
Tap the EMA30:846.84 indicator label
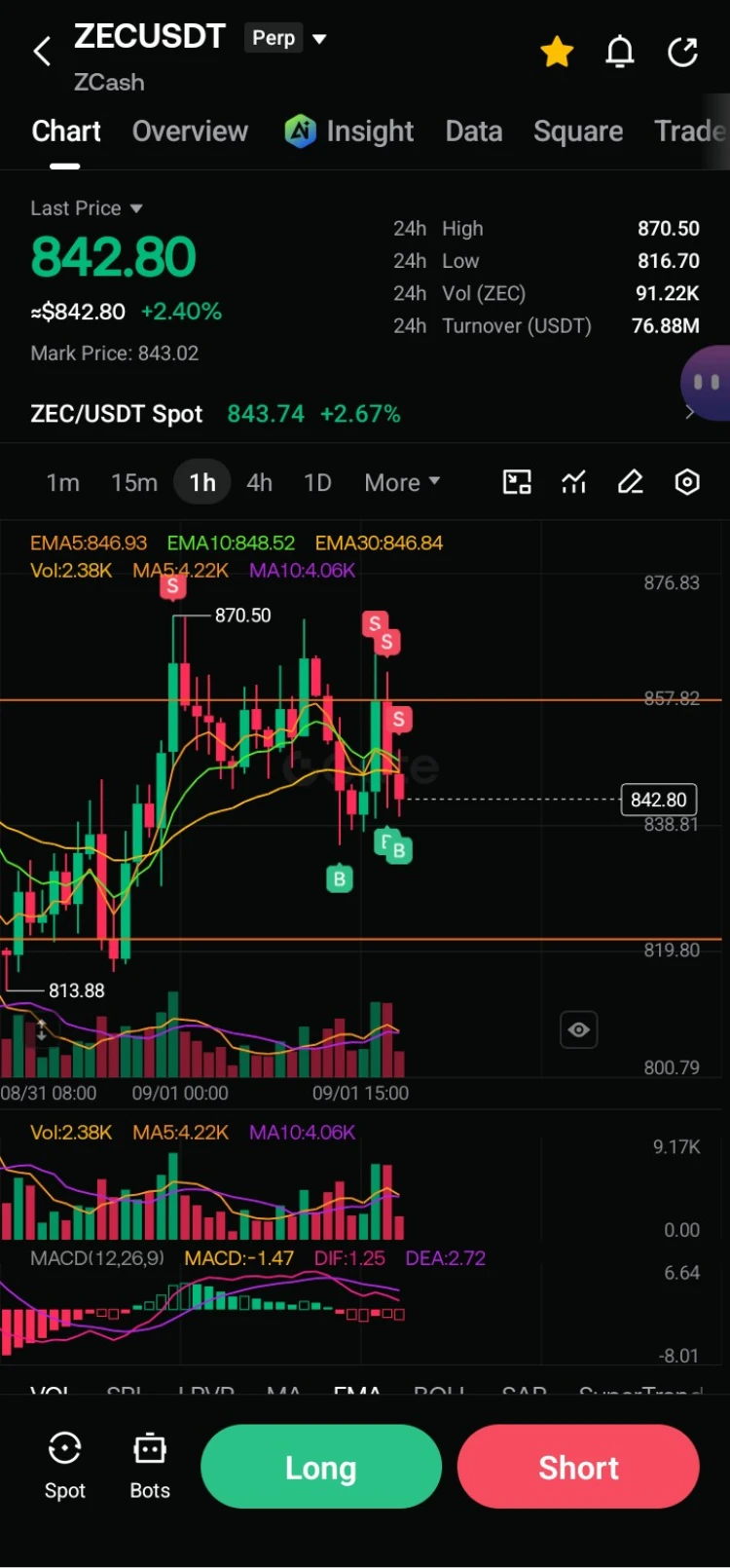click(x=379, y=543)
